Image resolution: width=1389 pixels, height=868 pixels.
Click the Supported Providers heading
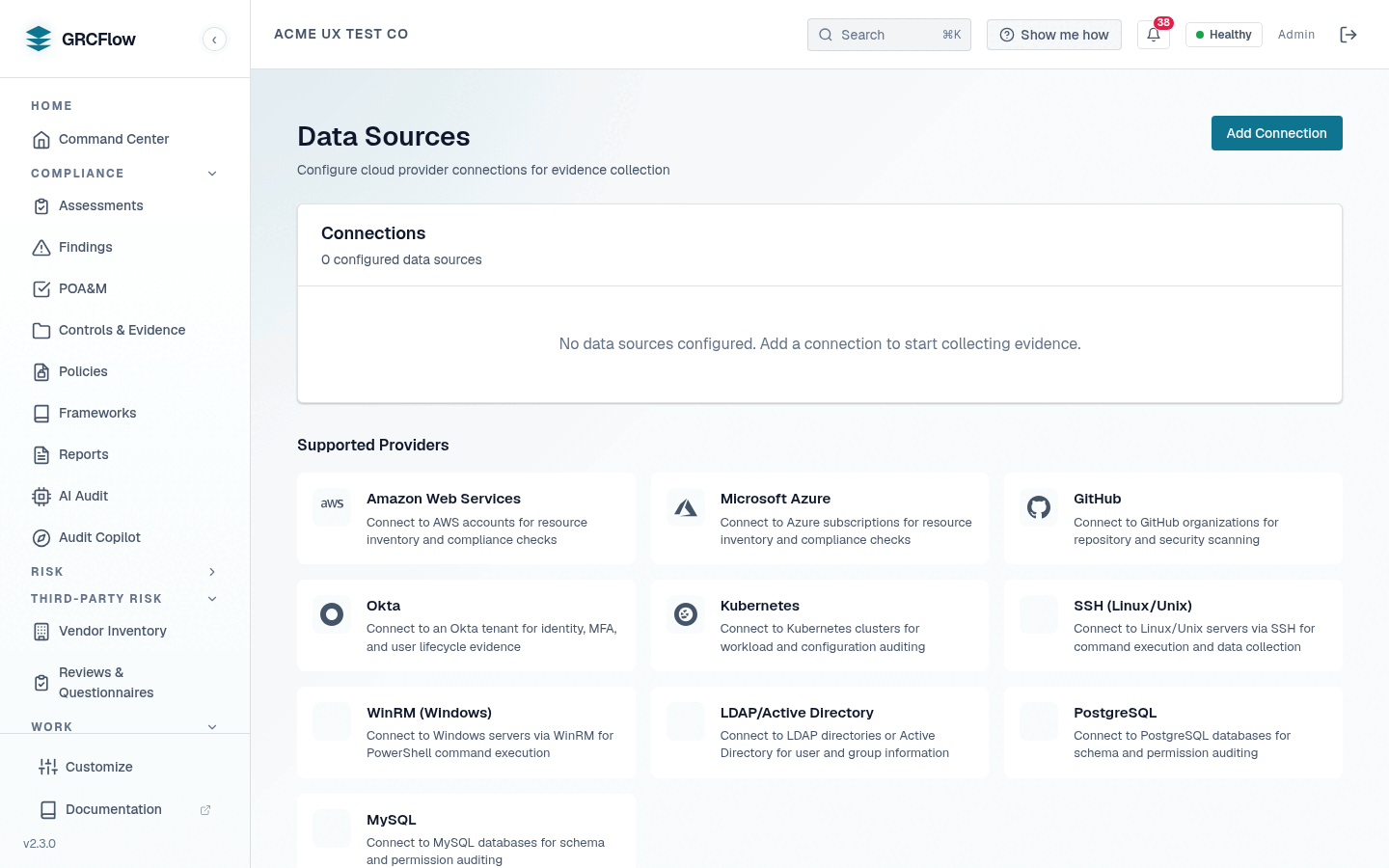point(373,446)
